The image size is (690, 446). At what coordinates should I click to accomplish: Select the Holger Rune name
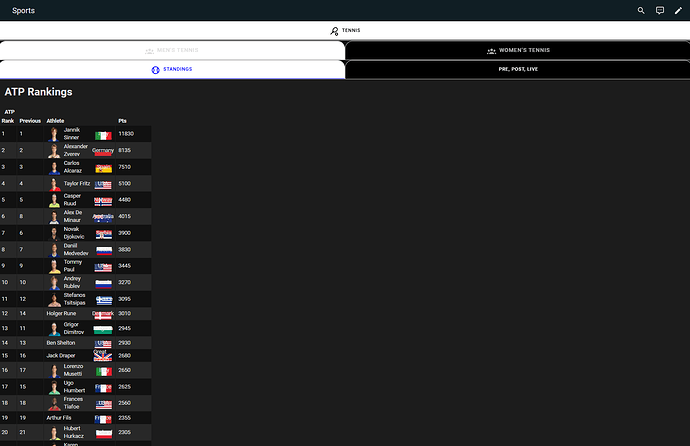pos(61,314)
